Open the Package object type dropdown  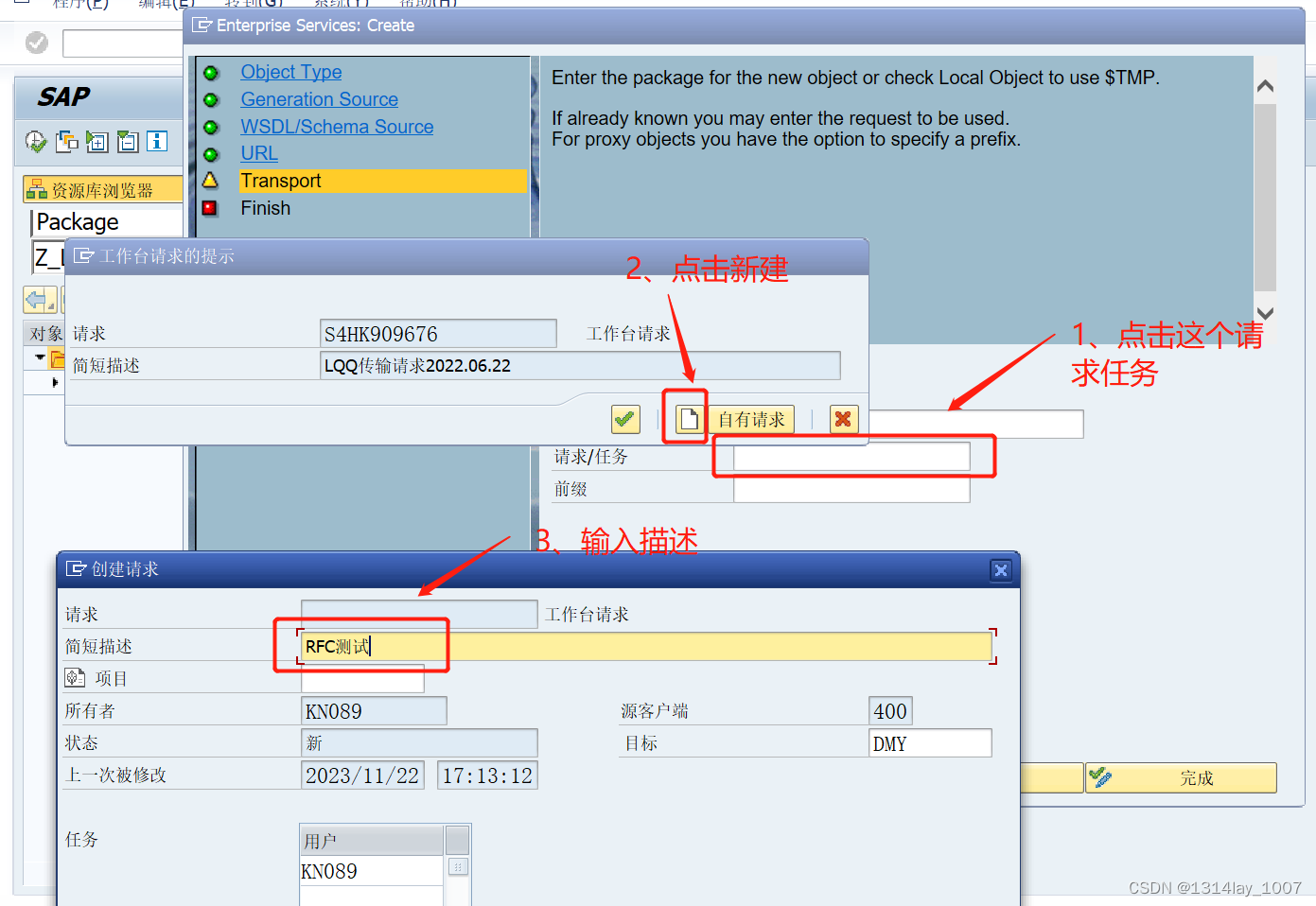(x=108, y=222)
